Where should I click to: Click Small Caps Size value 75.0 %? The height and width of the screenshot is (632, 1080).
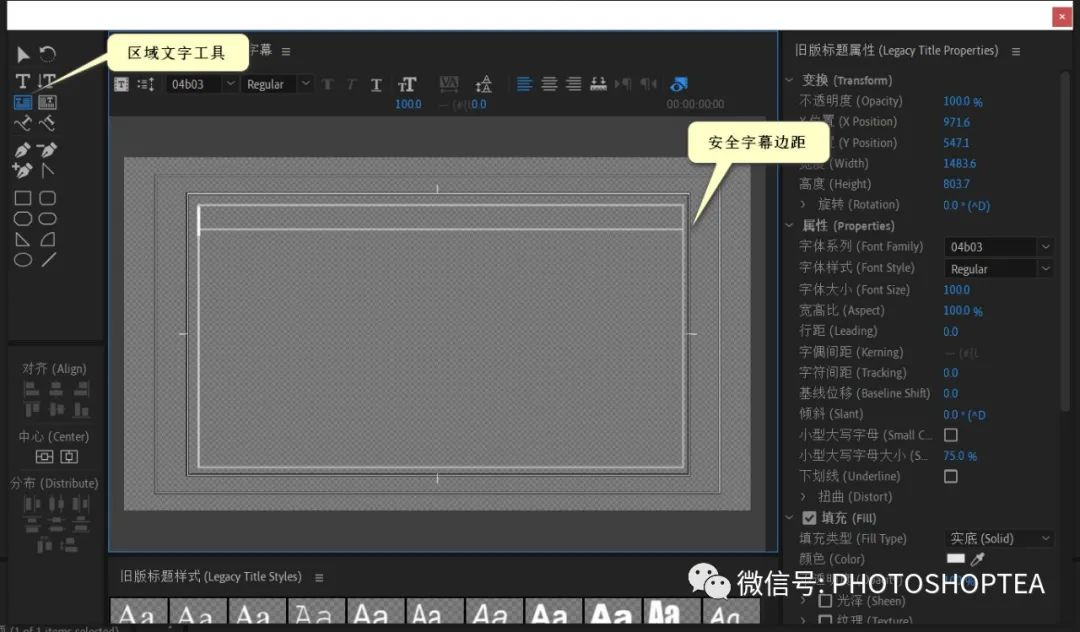tap(959, 456)
